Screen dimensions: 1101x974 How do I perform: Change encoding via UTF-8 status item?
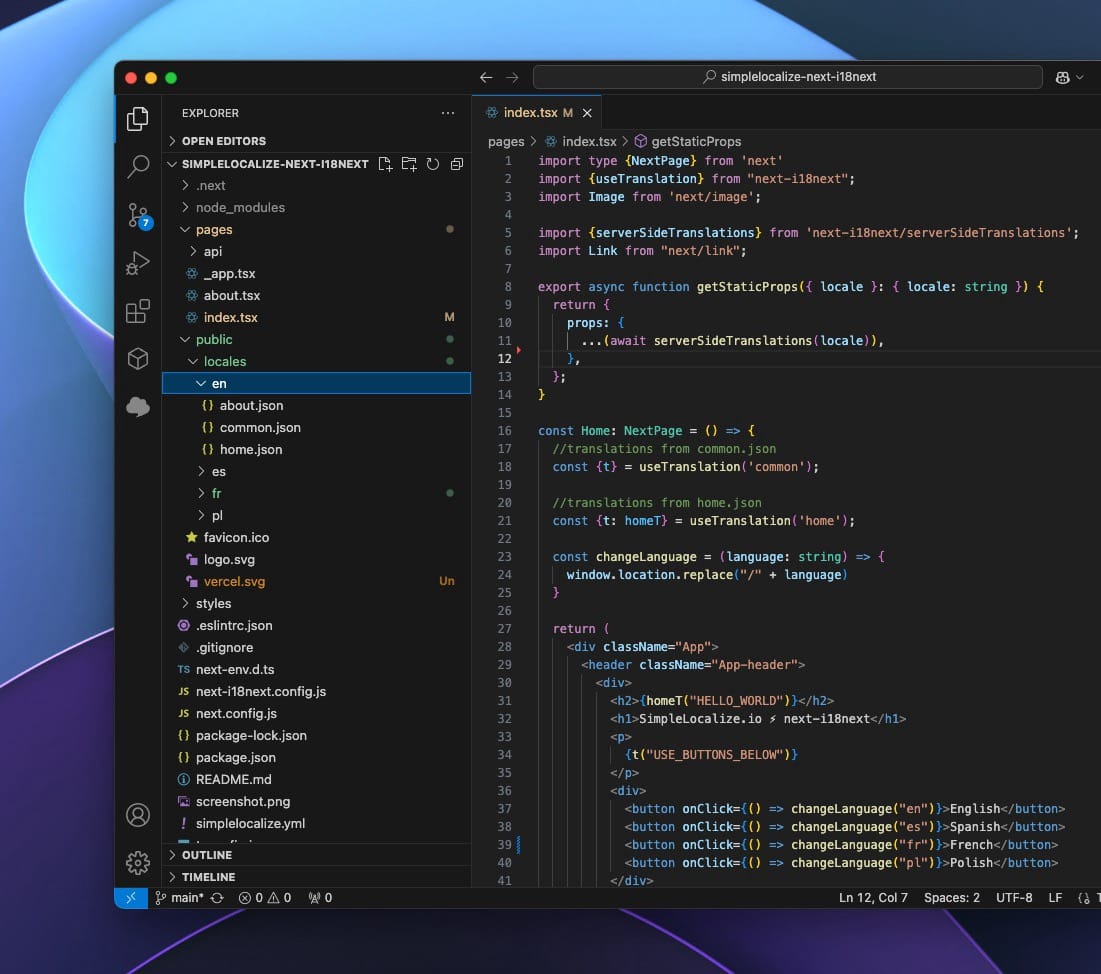click(1014, 897)
